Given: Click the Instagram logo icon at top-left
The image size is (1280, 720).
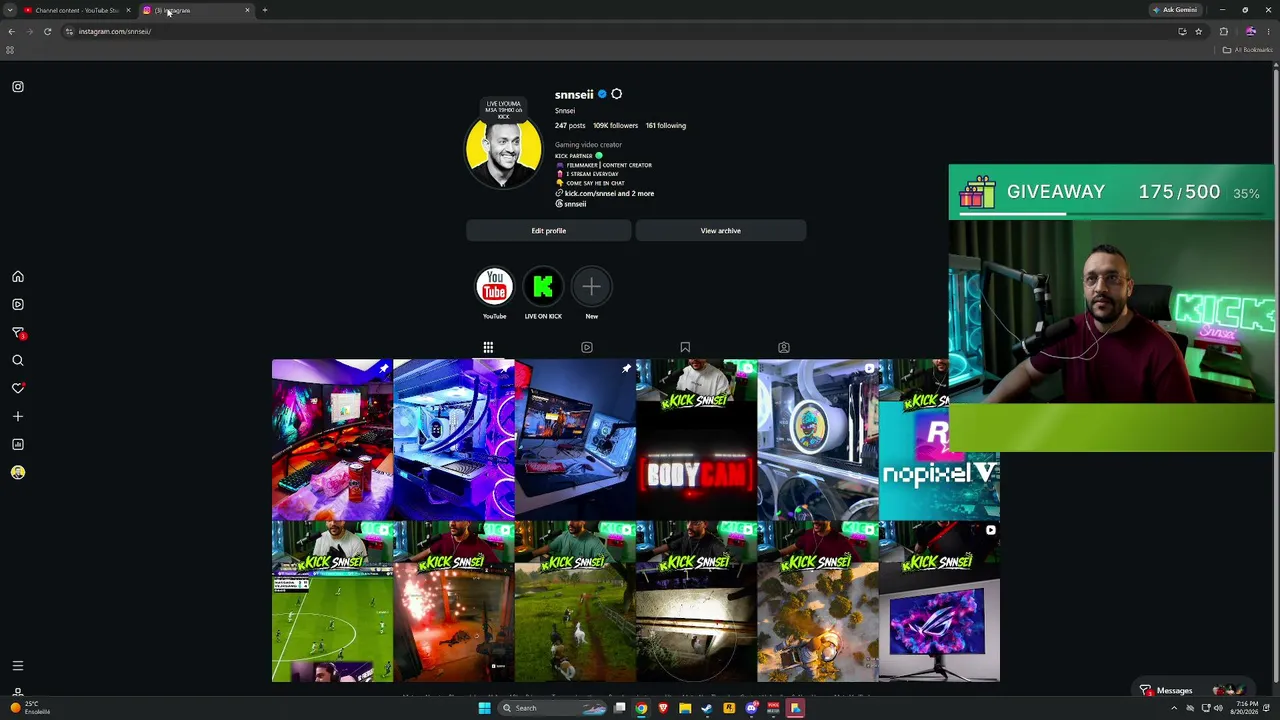Looking at the screenshot, I should pyautogui.click(x=18, y=87).
